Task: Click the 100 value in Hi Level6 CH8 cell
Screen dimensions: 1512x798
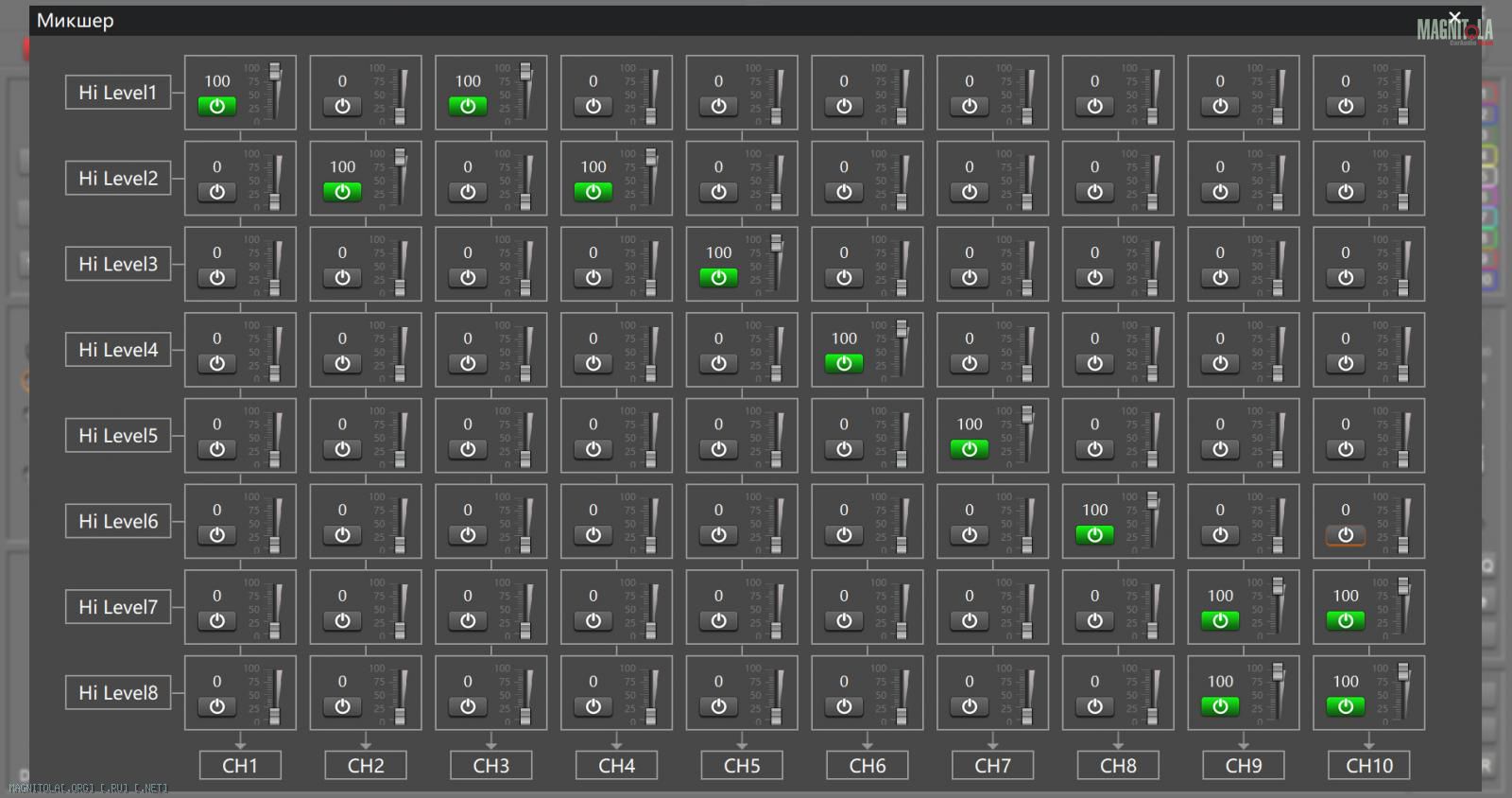Action: (x=1094, y=511)
